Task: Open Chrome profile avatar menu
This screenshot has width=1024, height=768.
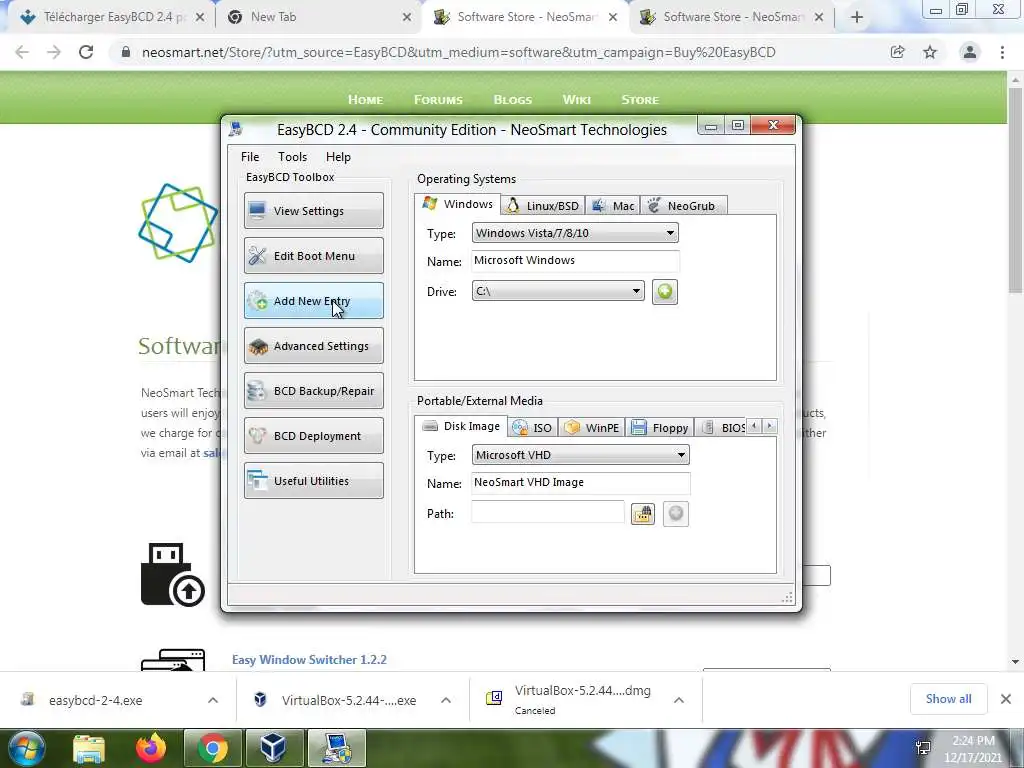Action: 970,52
